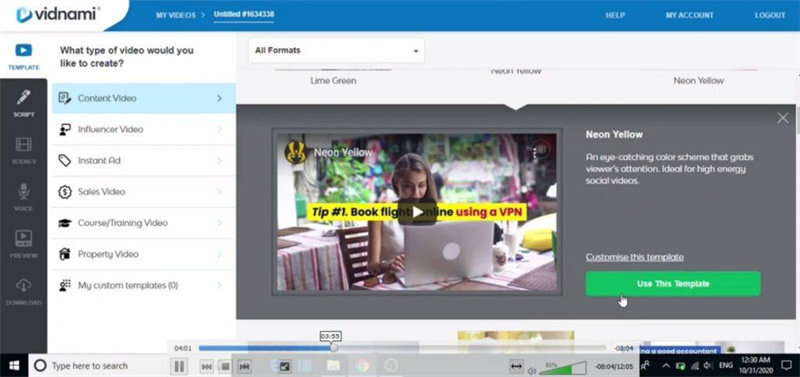Expand the Influencer Video category
This screenshot has width=800, height=377.
pos(144,130)
